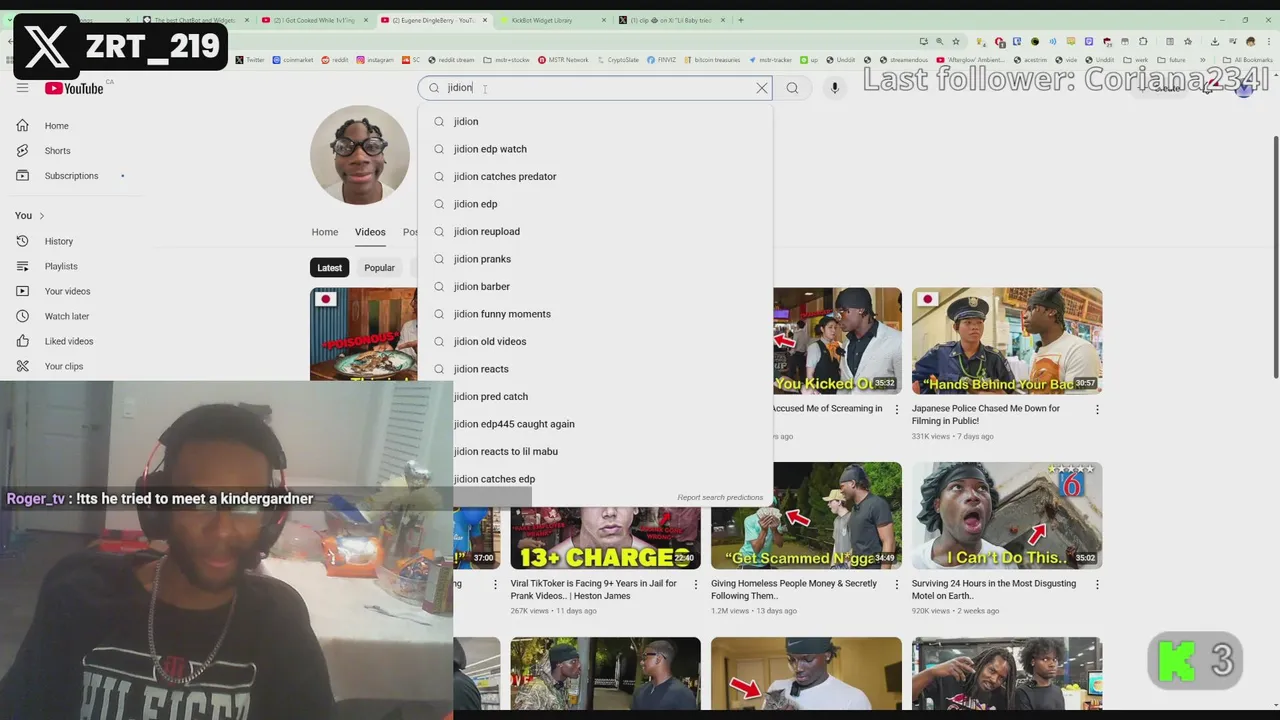Screen dimensions: 1280x720
Task: Bookmark this page with the star icon
Action: (x=956, y=41)
